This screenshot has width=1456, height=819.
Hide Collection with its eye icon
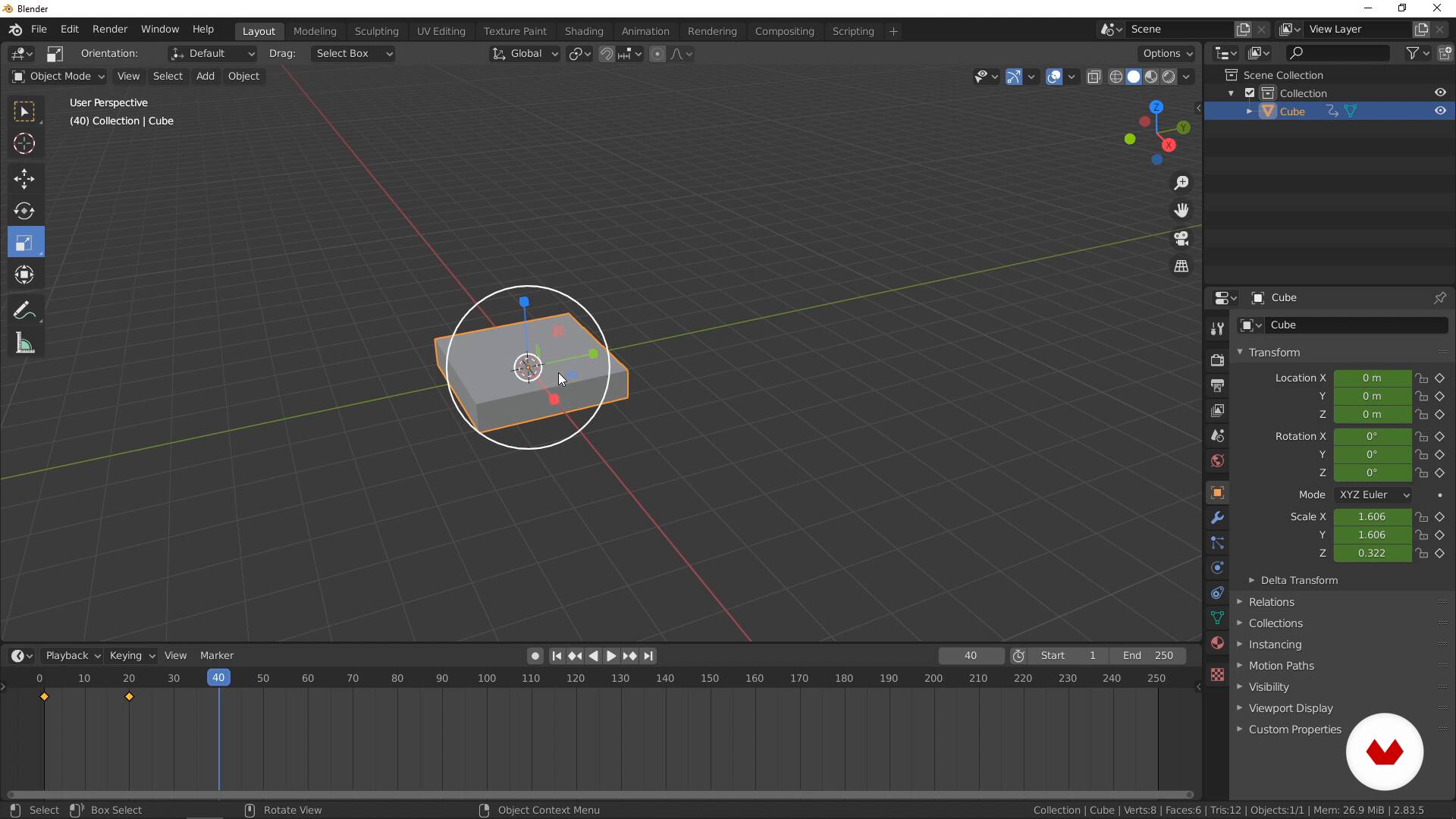click(x=1440, y=93)
